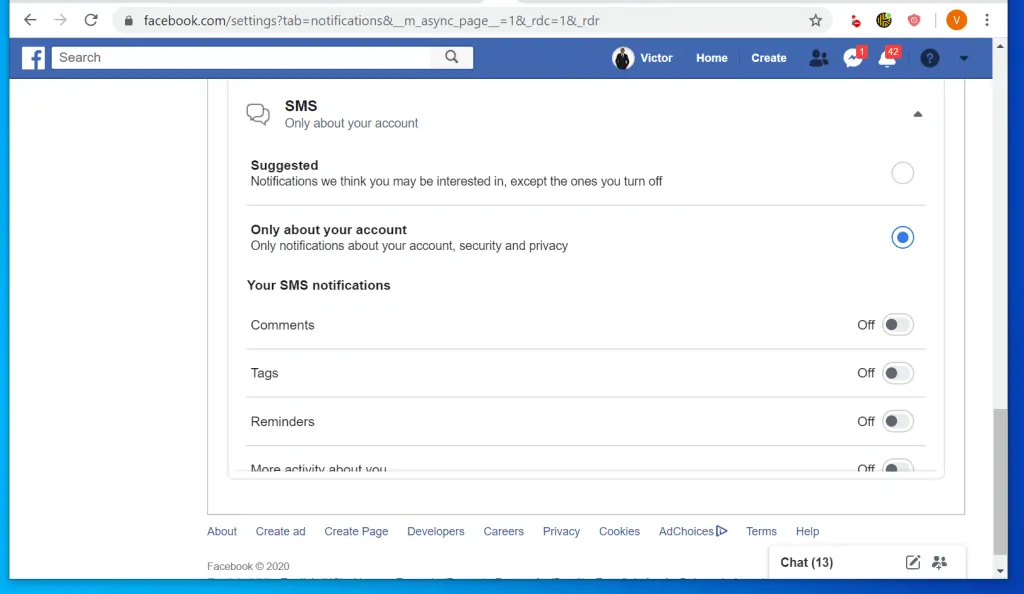Enable Tags SMS notifications
Image resolution: width=1024 pixels, height=594 pixels.
click(x=897, y=373)
